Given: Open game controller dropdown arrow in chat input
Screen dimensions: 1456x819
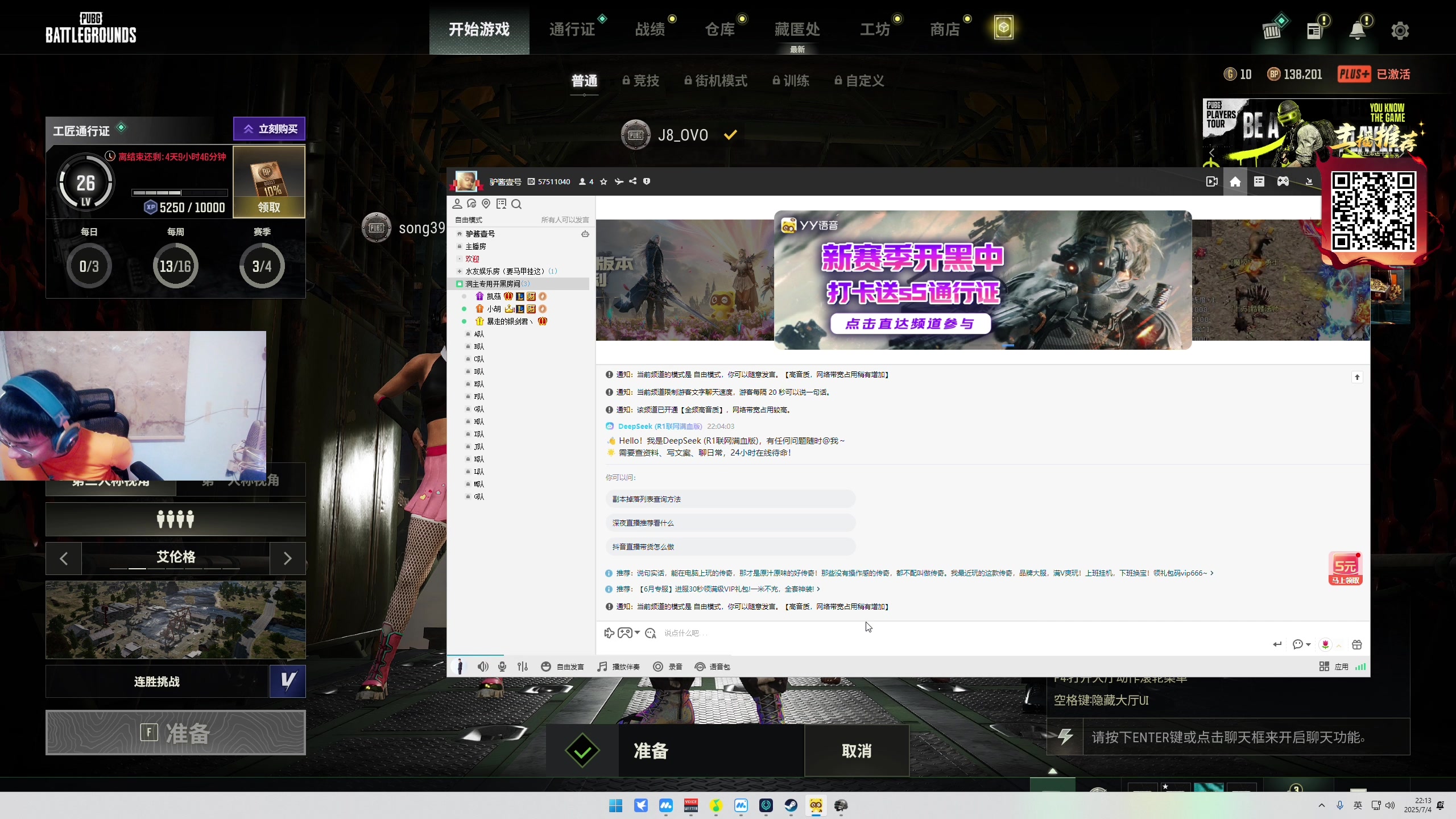Looking at the screenshot, I should pyautogui.click(x=637, y=632).
